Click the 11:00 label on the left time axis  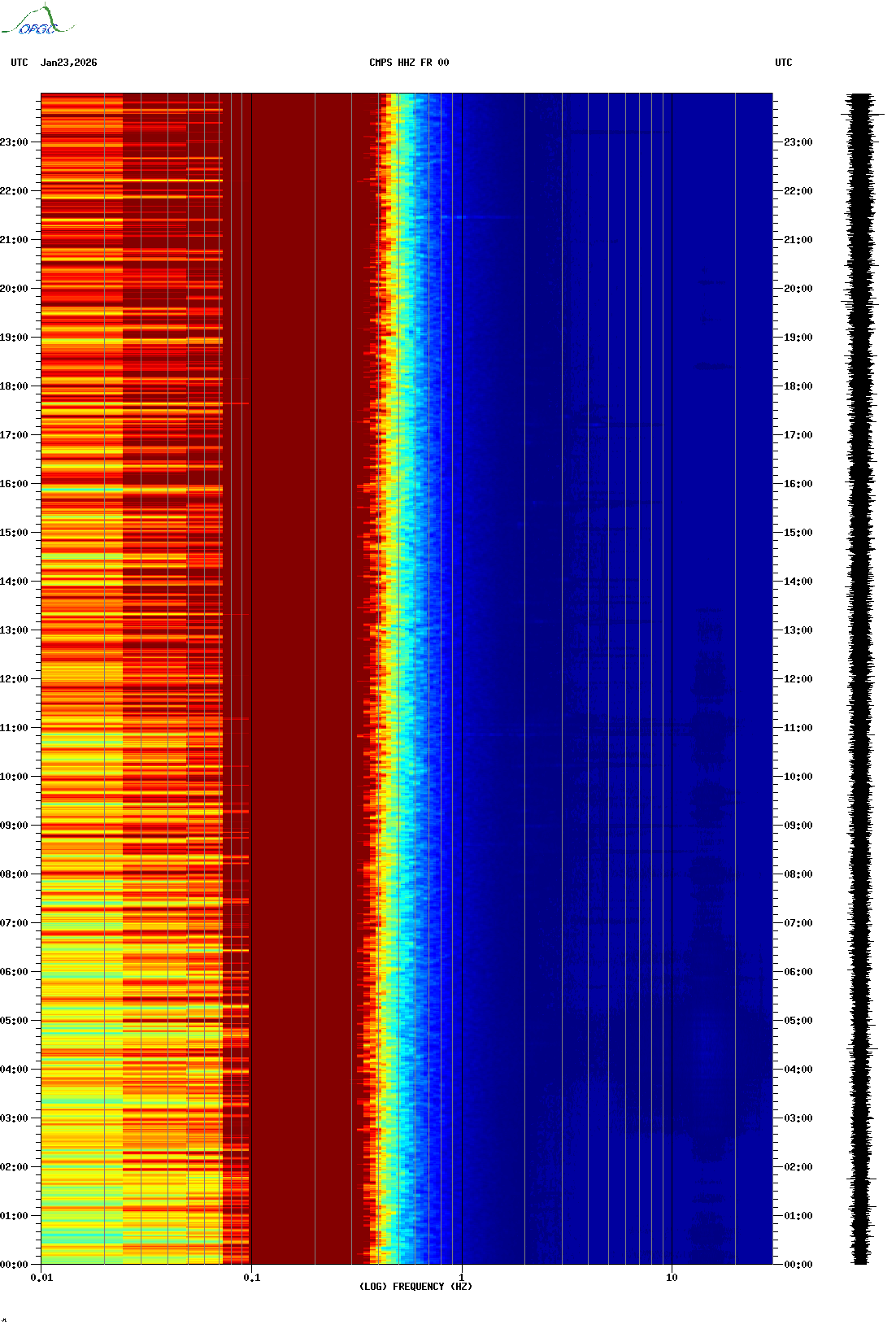[x=14, y=728]
